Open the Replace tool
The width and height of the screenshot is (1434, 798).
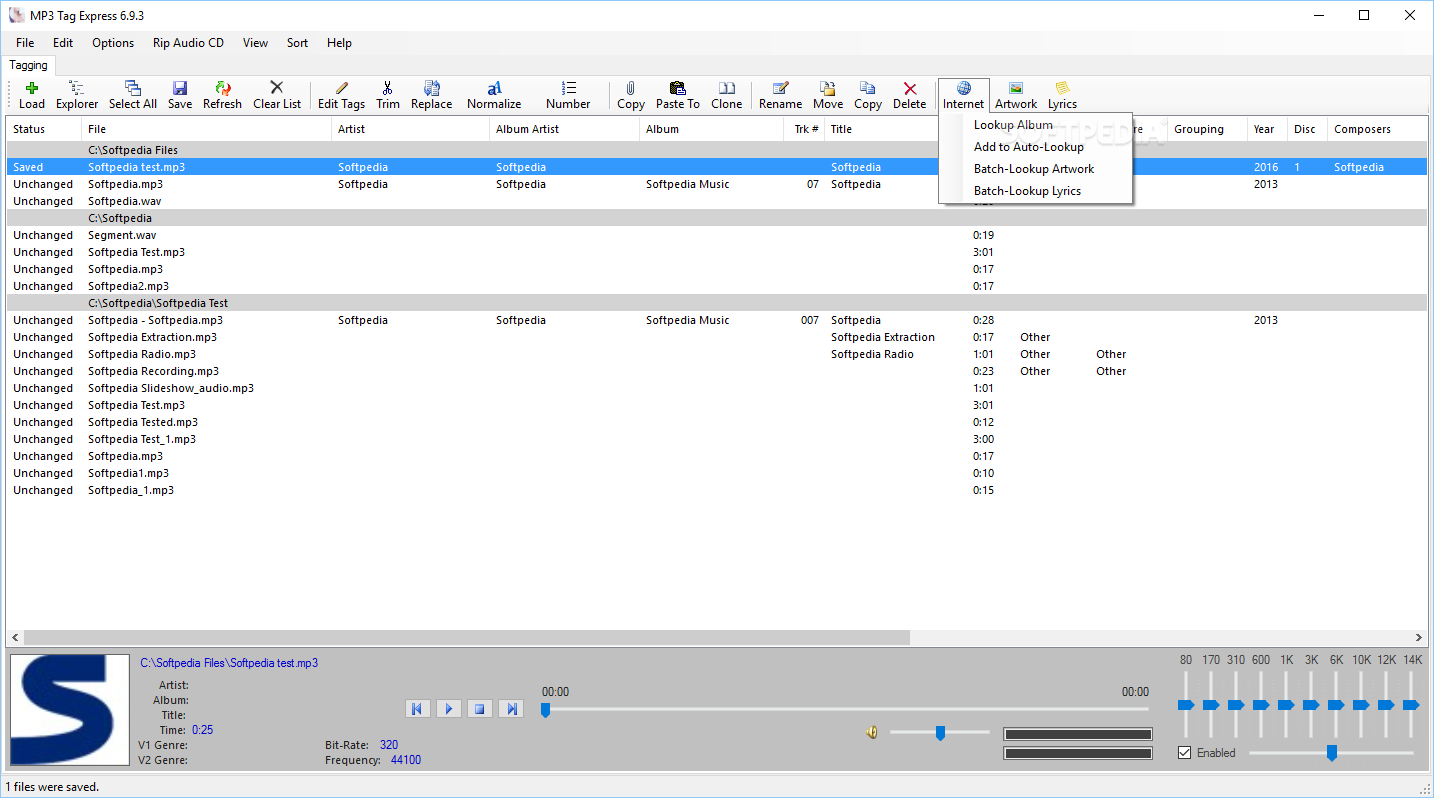(432, 95)
